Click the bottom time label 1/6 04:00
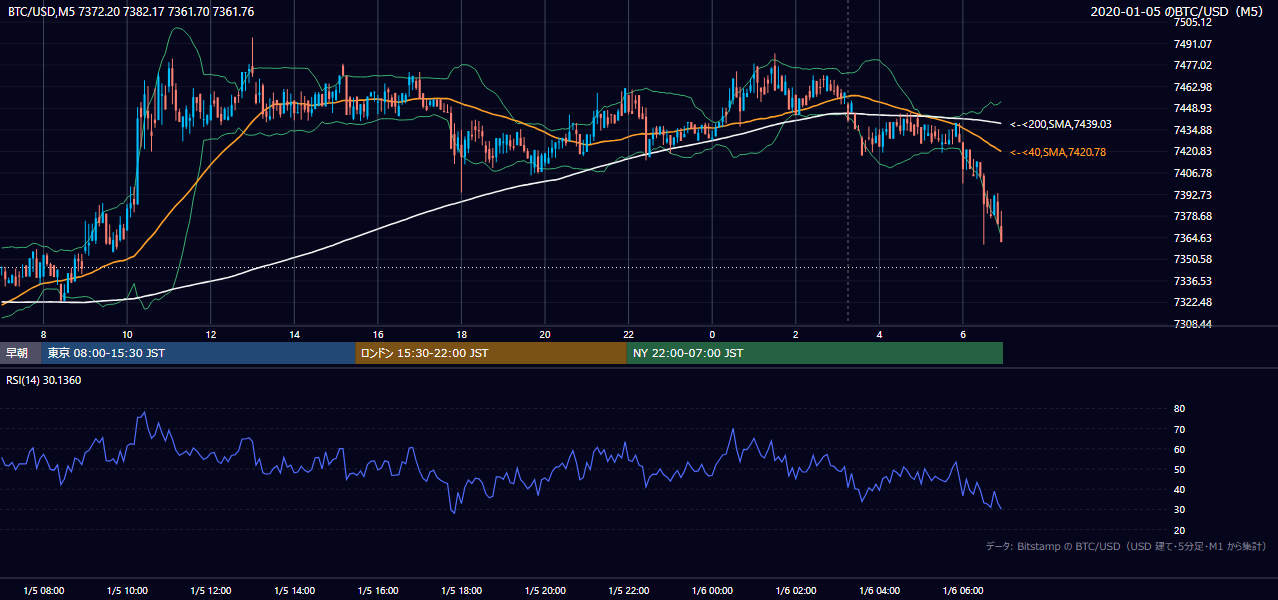This screenshot has width=1278, height=600. click(879, 591)
